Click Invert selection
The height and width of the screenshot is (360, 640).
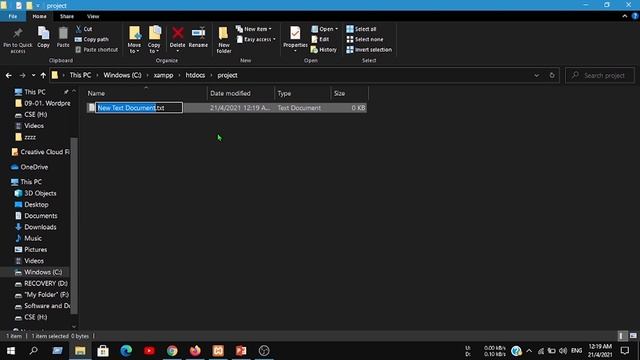coord(369,49)
